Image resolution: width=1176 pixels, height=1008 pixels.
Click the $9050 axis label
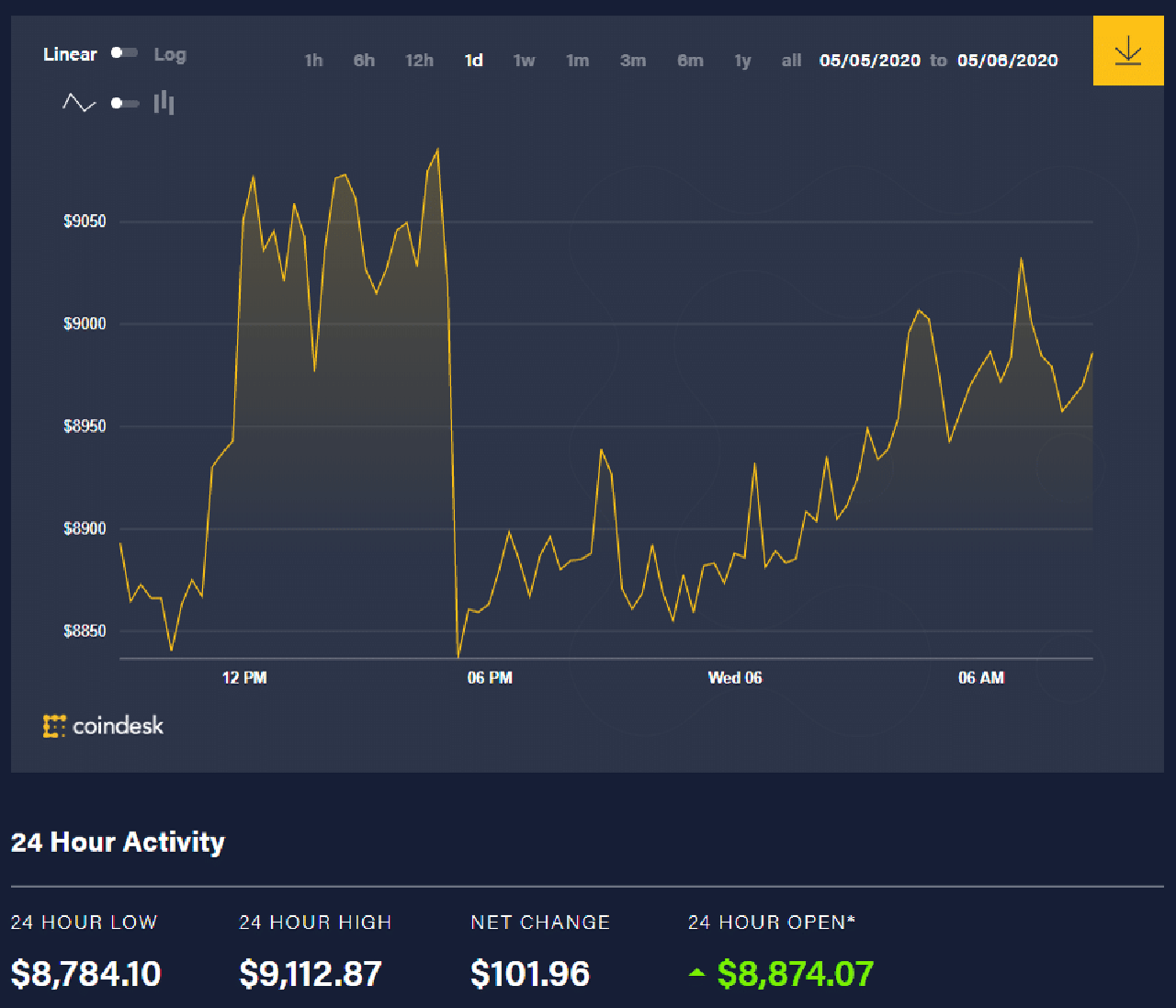(x=85, y=221)
